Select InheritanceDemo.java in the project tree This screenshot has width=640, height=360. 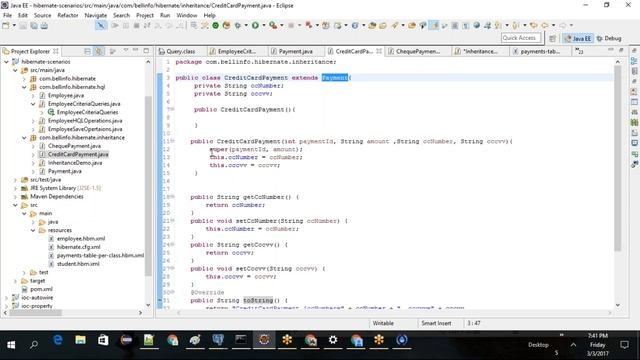75,163
